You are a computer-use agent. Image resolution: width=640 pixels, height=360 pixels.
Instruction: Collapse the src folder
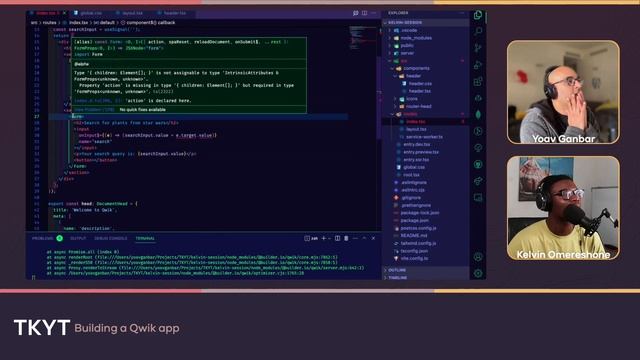(x=404, y=61)
